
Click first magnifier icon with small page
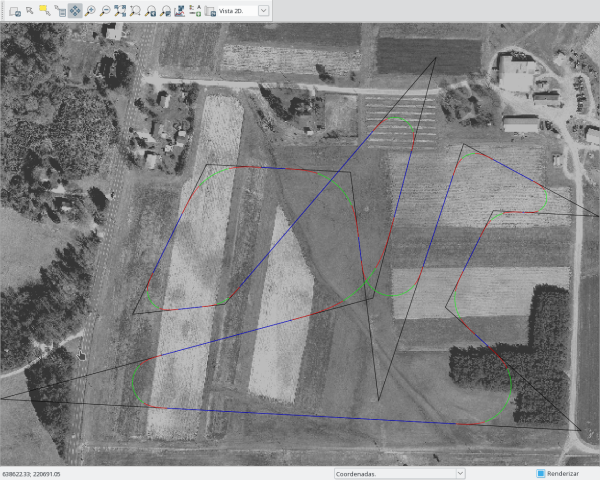point(150,10)
